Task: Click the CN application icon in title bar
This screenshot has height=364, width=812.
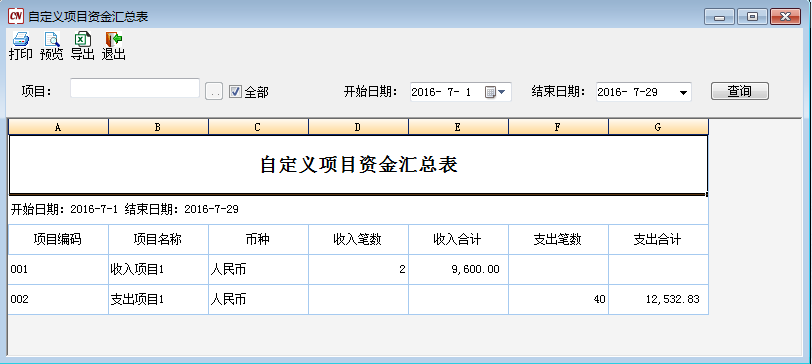Action: pyautogui.click(x=16, y=16)
